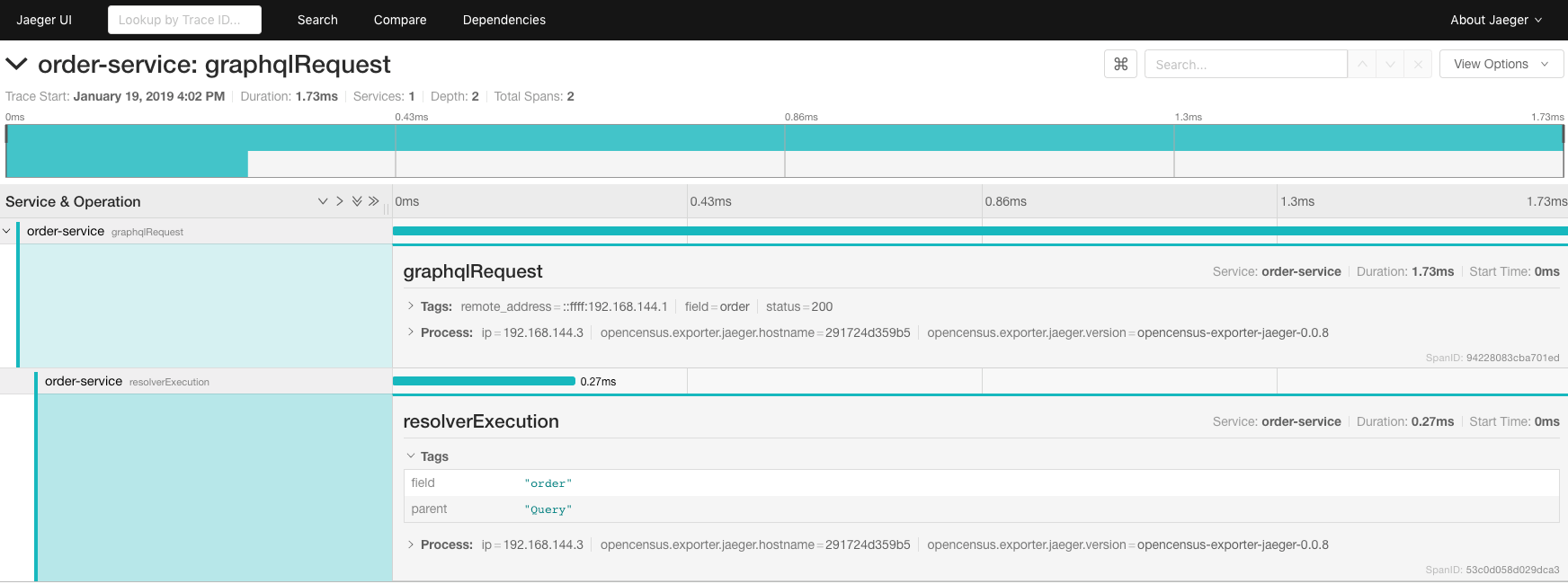Expand one level with single down chevron

[x=323, y=201]
